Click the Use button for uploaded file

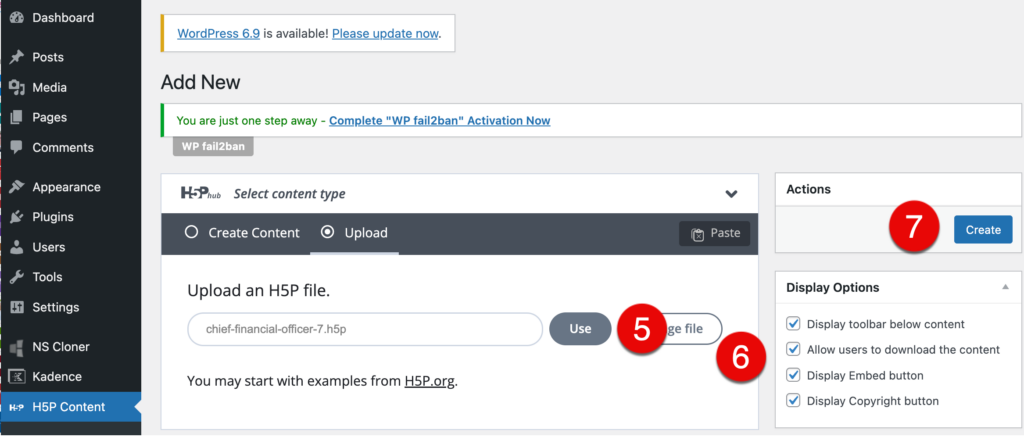[580, 329]
